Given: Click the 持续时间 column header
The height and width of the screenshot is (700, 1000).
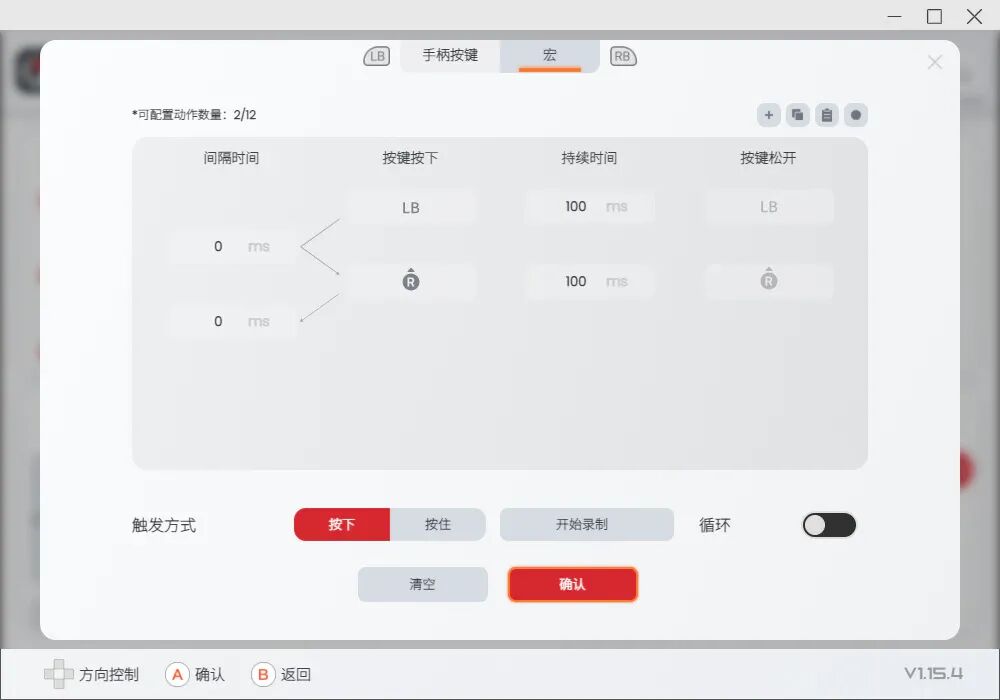Looking at the screenshot, I should (x=589, y=158).
